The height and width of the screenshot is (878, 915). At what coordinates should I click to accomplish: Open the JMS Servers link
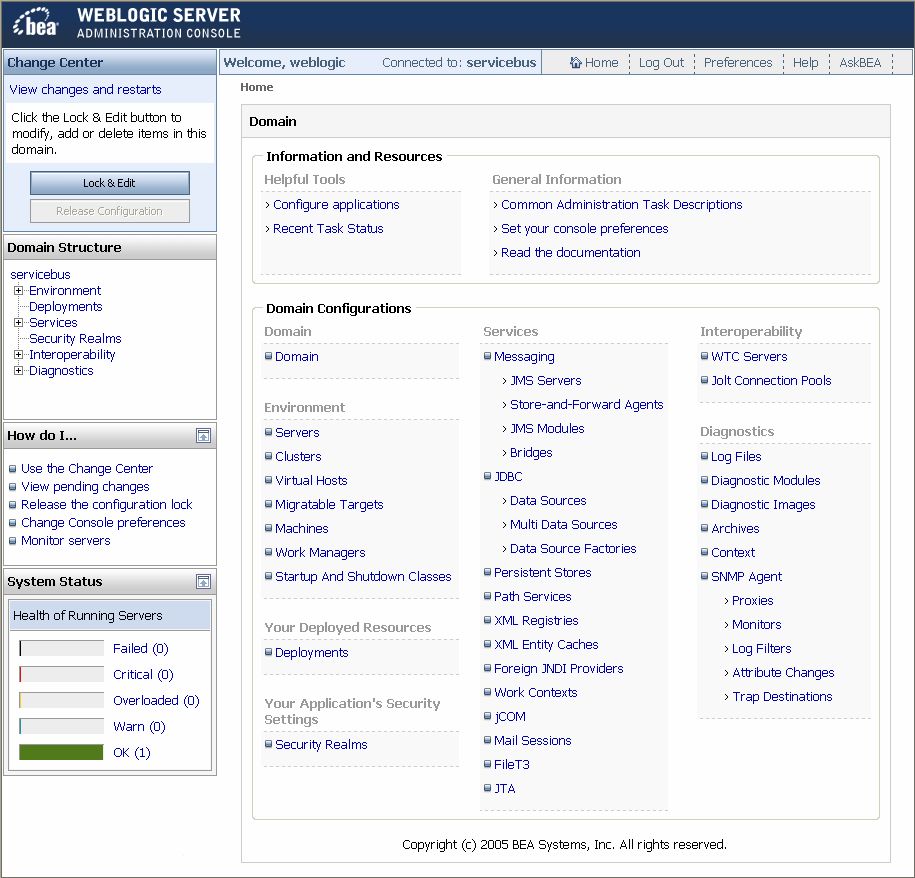pos(546,380)
